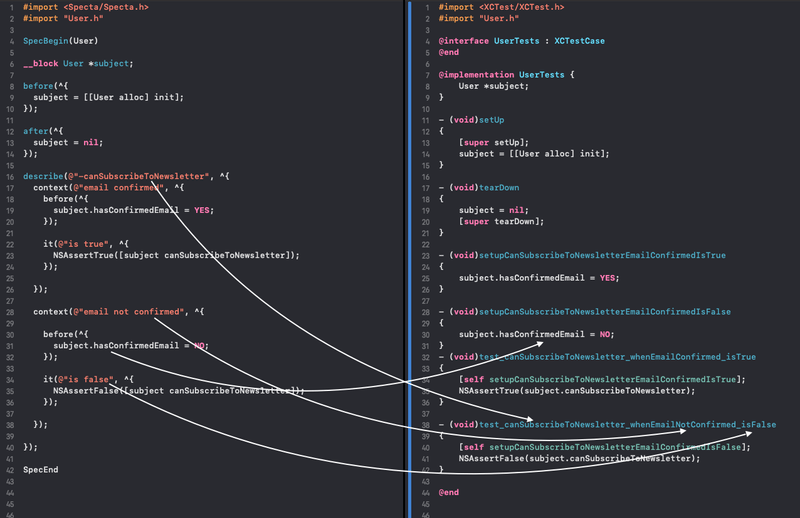
Task: Click the after(^{ block opener
Action: click(x=43, y=131)
